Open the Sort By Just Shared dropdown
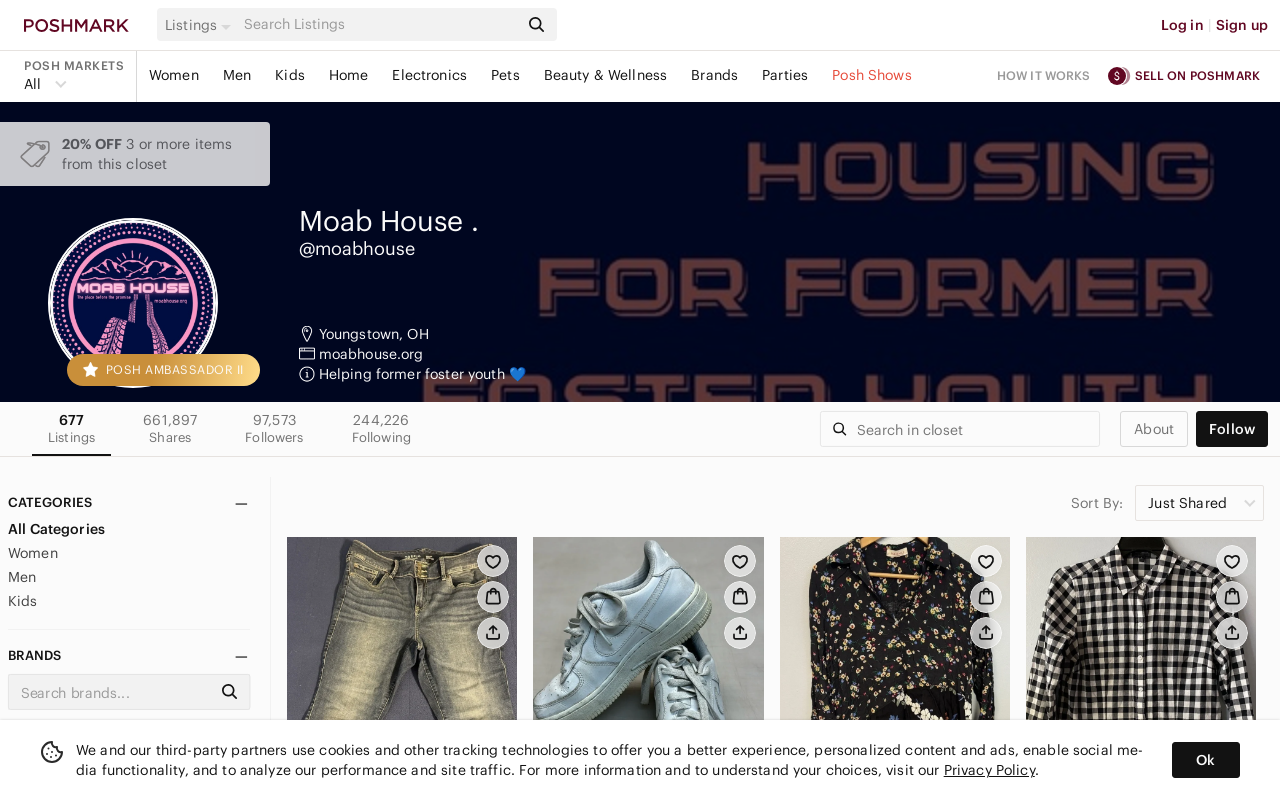 [x=1199, y=503]
